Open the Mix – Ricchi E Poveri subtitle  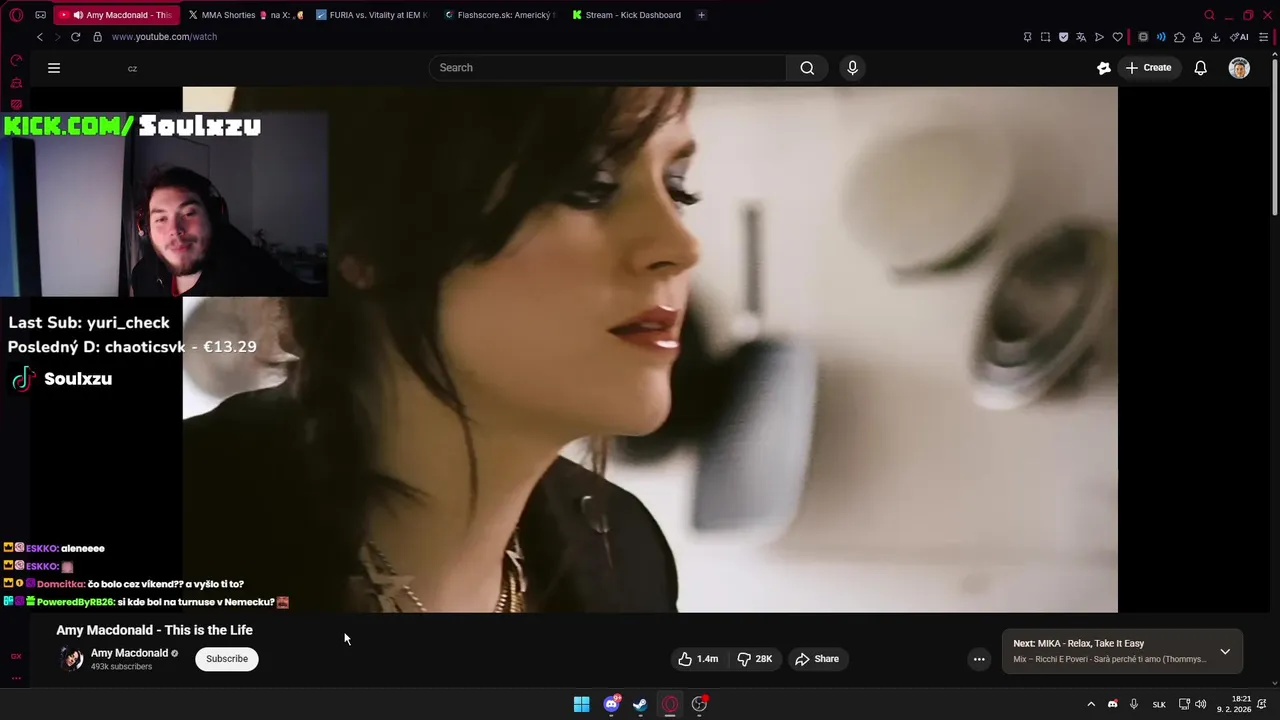[1109, 659]
